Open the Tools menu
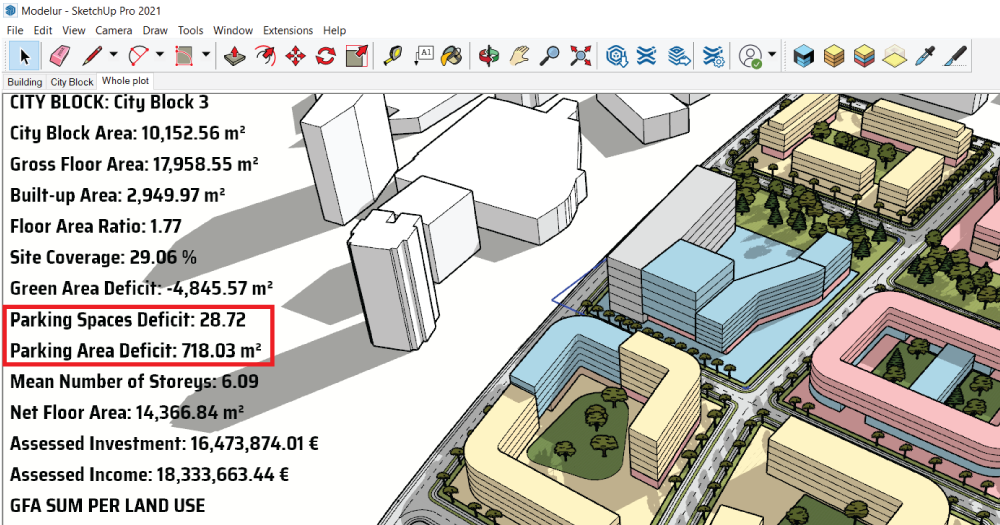 tap(190, 30)
